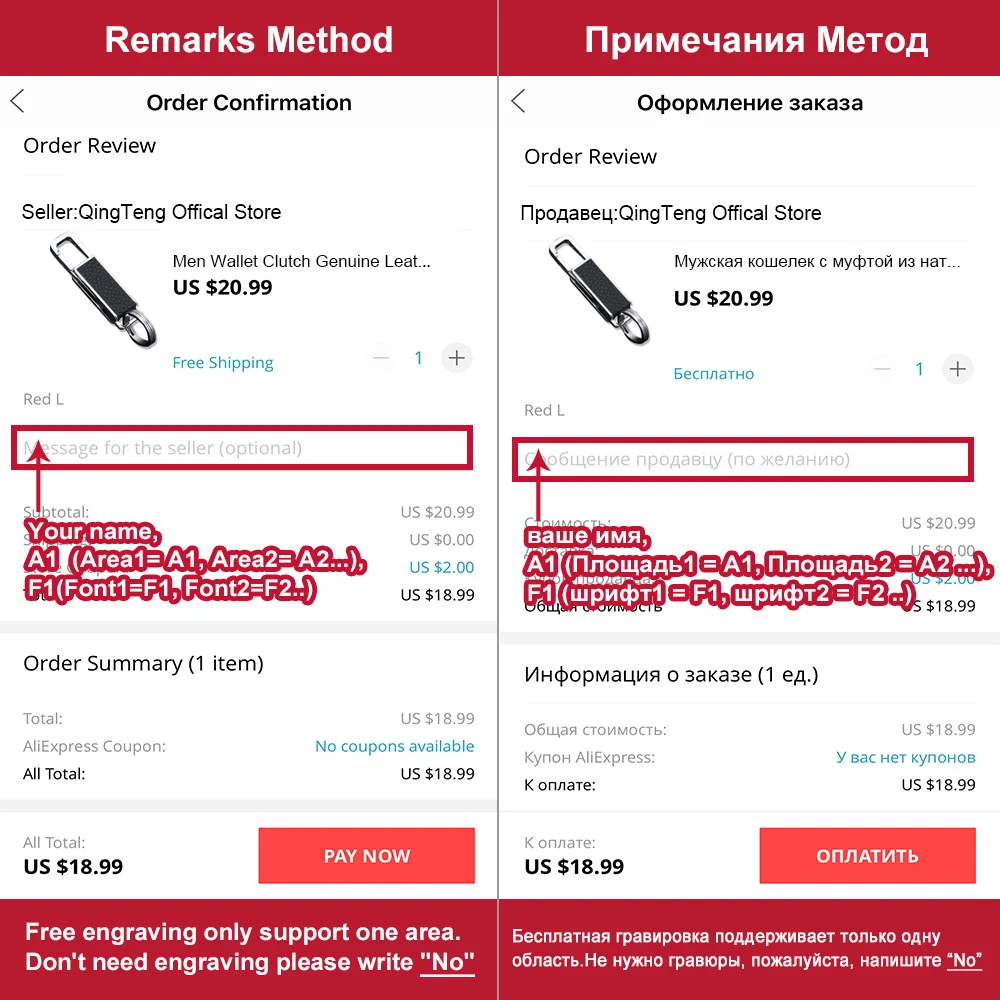
Task: Open wallet product thumbnail in English panel
Action: pyautogui.click(x=95, y=287)
